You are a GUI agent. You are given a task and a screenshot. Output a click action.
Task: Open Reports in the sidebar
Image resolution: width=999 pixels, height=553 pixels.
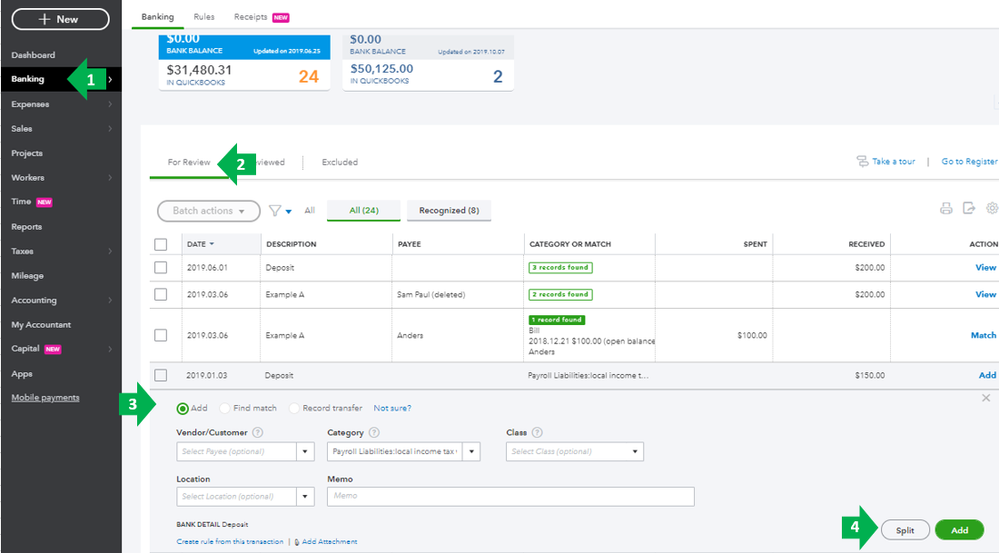click(26, 227)
